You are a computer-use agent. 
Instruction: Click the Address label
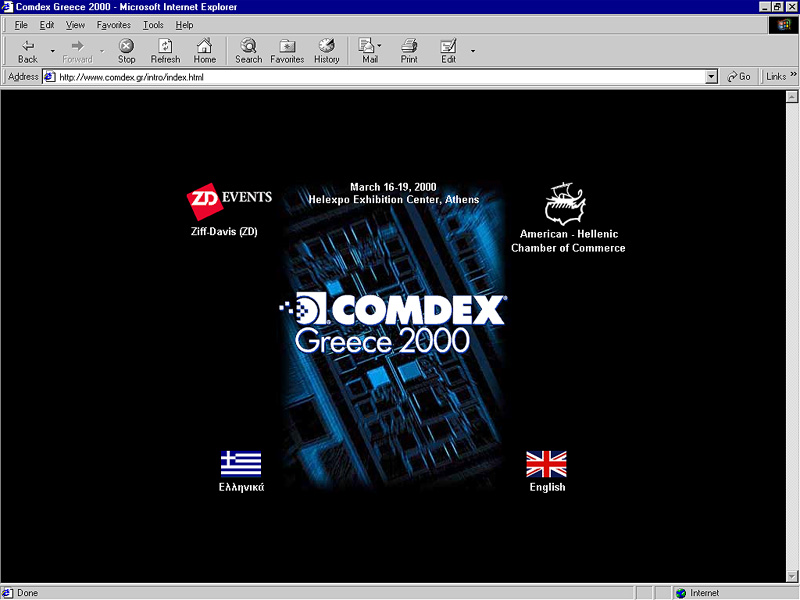pos(23,77)
